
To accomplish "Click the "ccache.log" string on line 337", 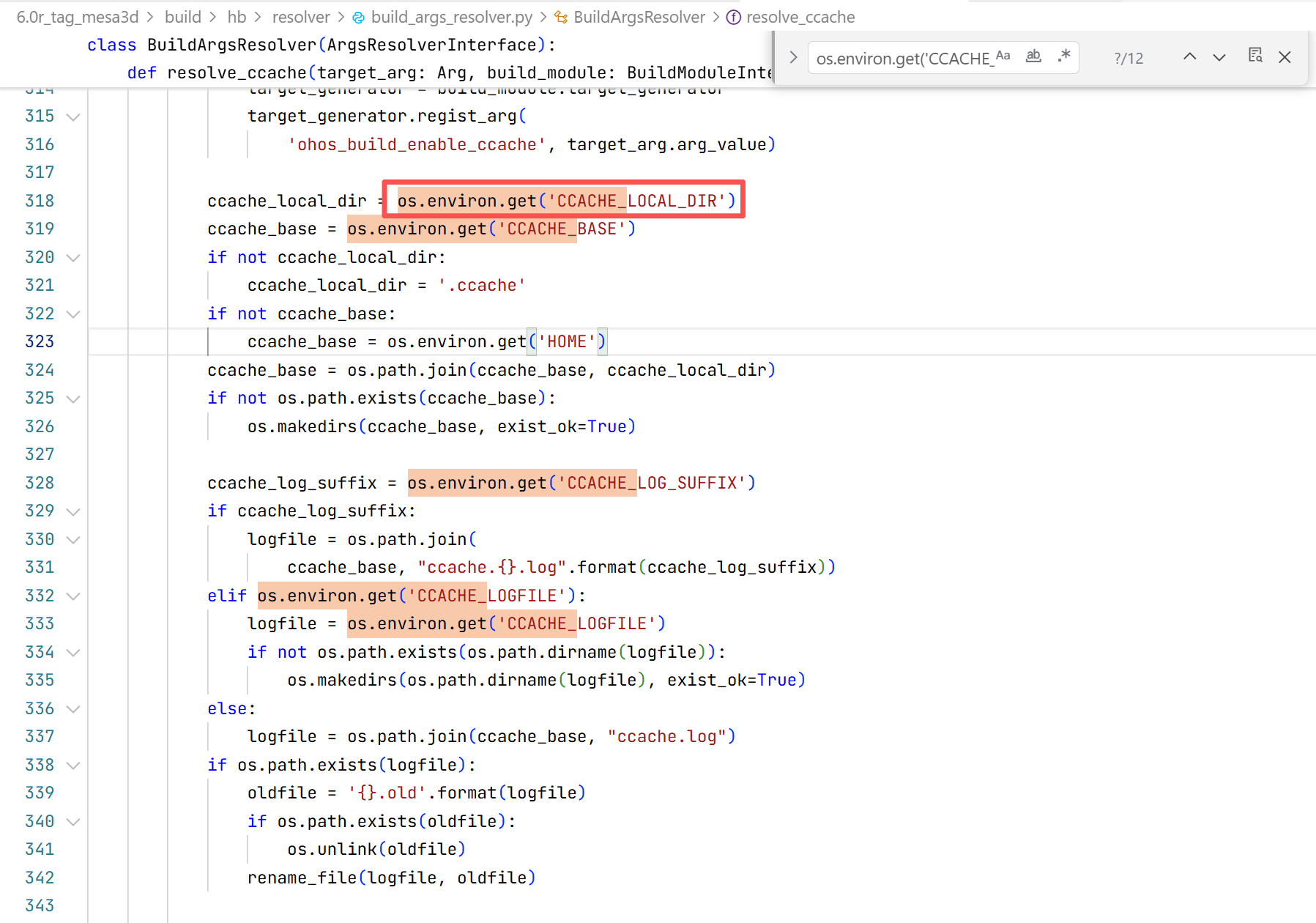I will pyautogui.click(x=667, y=736).
